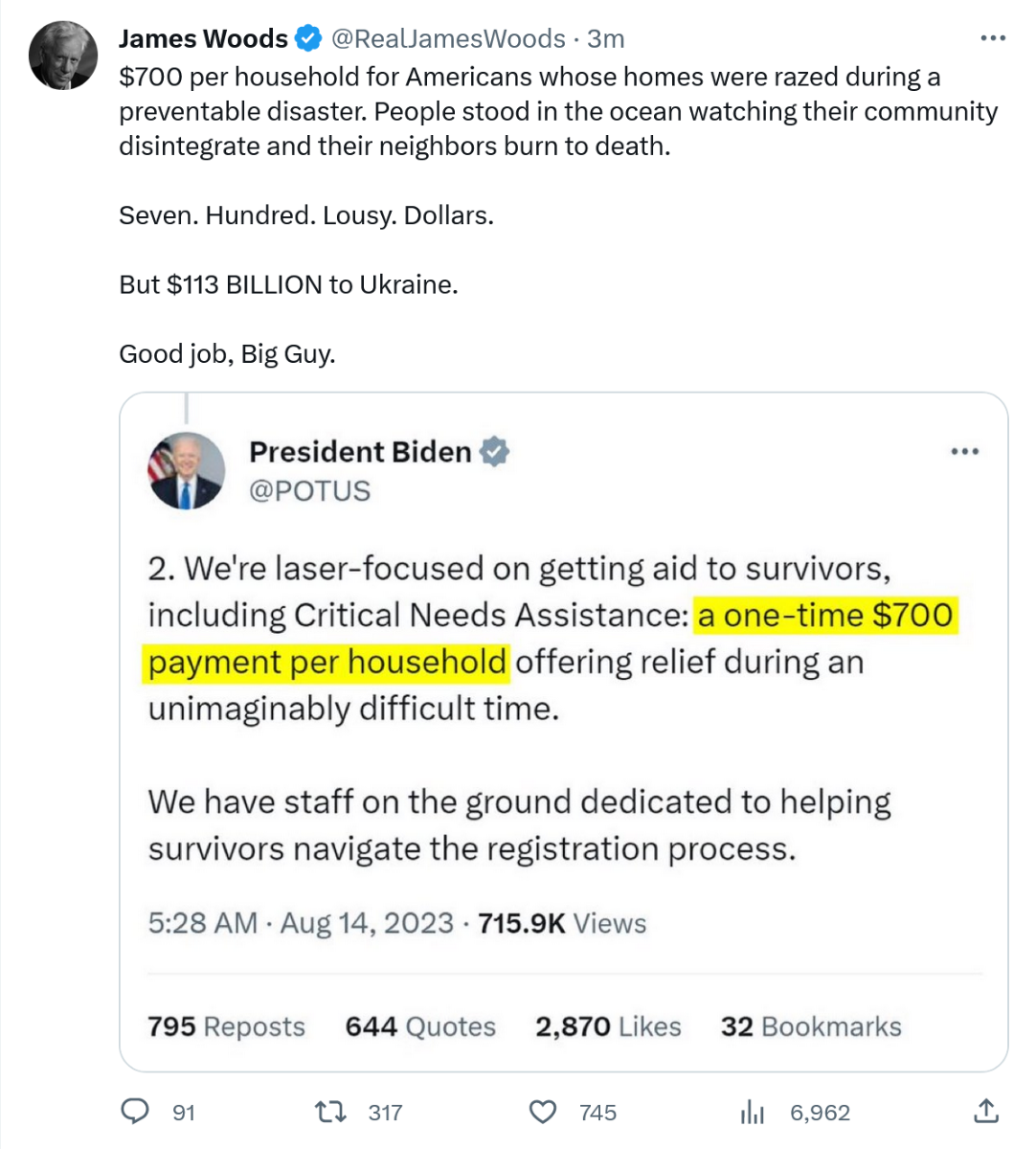Click the President Biden display name
1036x1149 pixels.
[x=360, y=451]
